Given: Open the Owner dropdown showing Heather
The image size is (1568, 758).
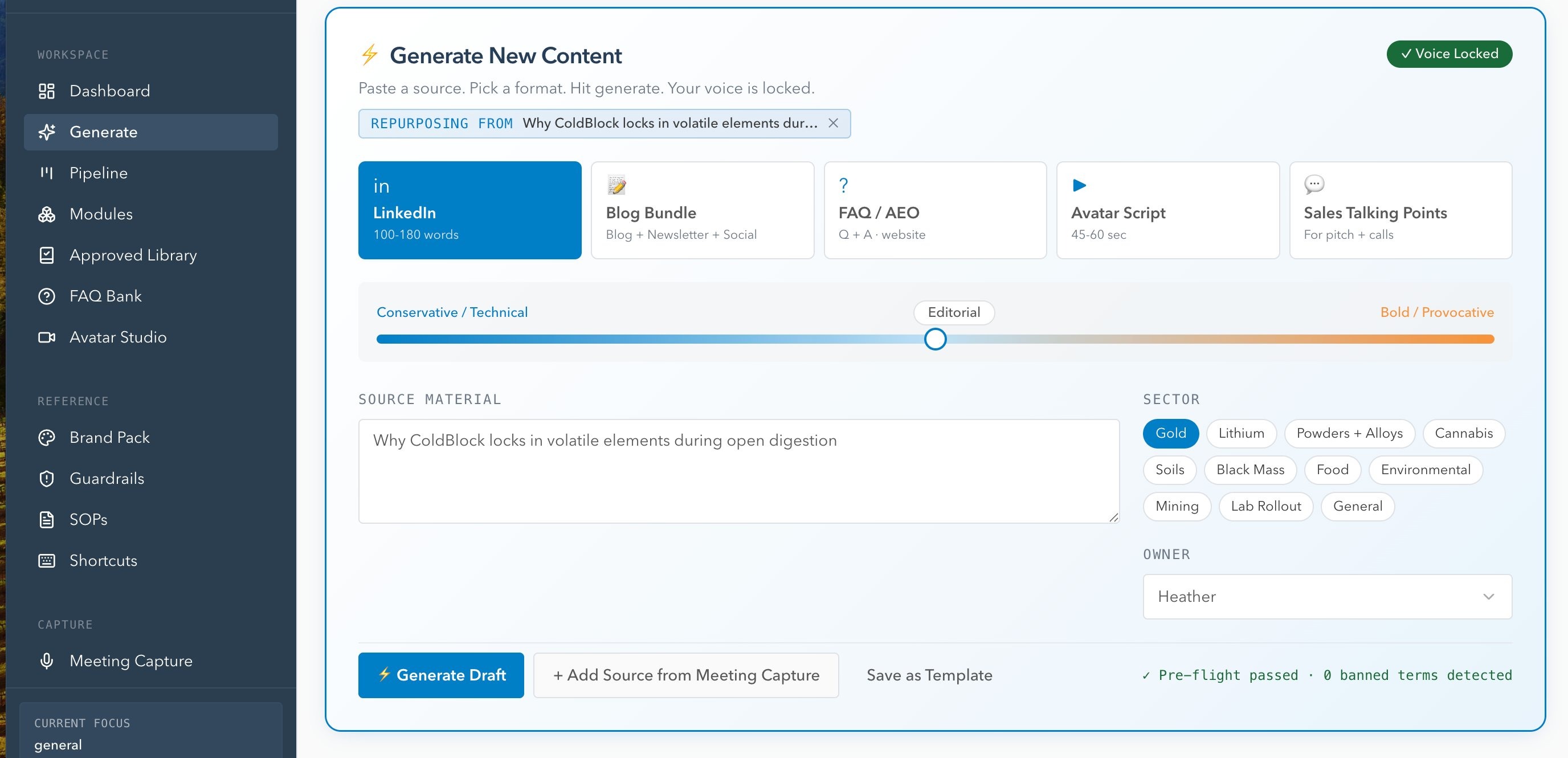Looking at the screenshot, I should tap(1327, 597).
